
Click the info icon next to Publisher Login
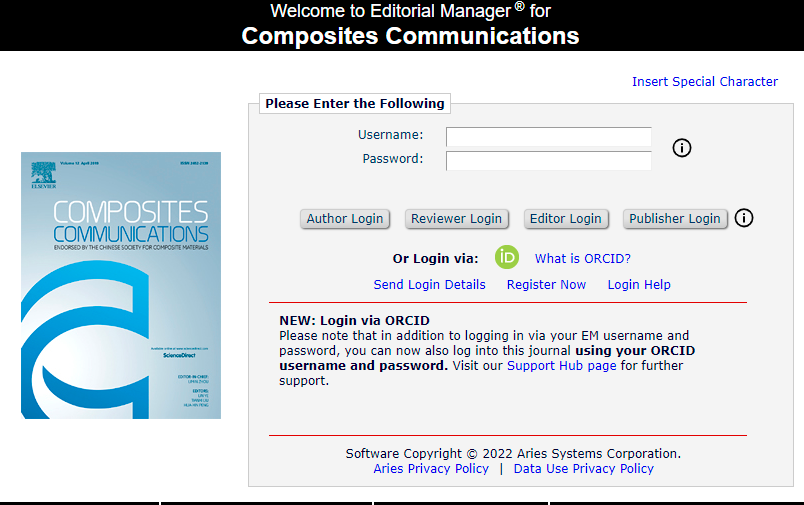coord(743,218)
